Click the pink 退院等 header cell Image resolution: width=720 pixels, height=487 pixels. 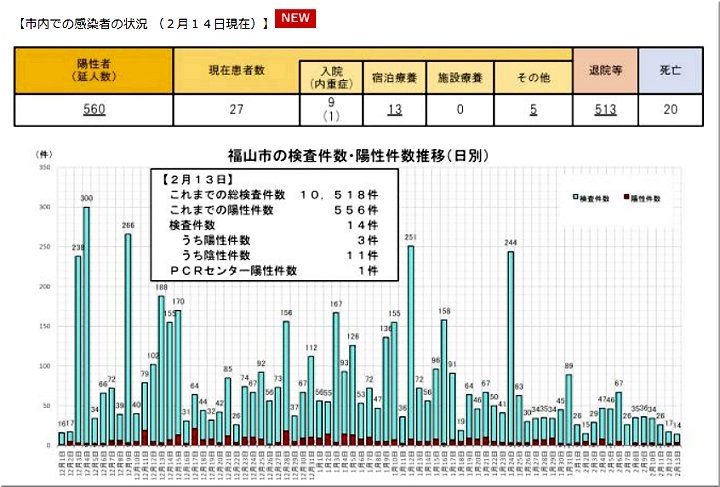604,70
